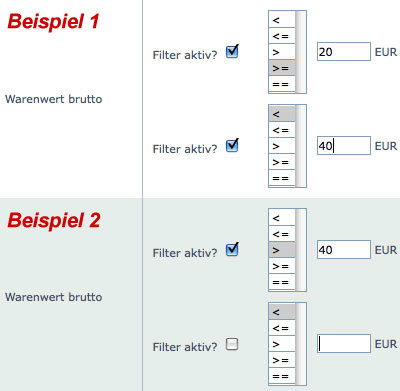Uncheck second Filter aktiv checkbox in Beispiel 1
This screenshot has height=391, width=400.
232,146
